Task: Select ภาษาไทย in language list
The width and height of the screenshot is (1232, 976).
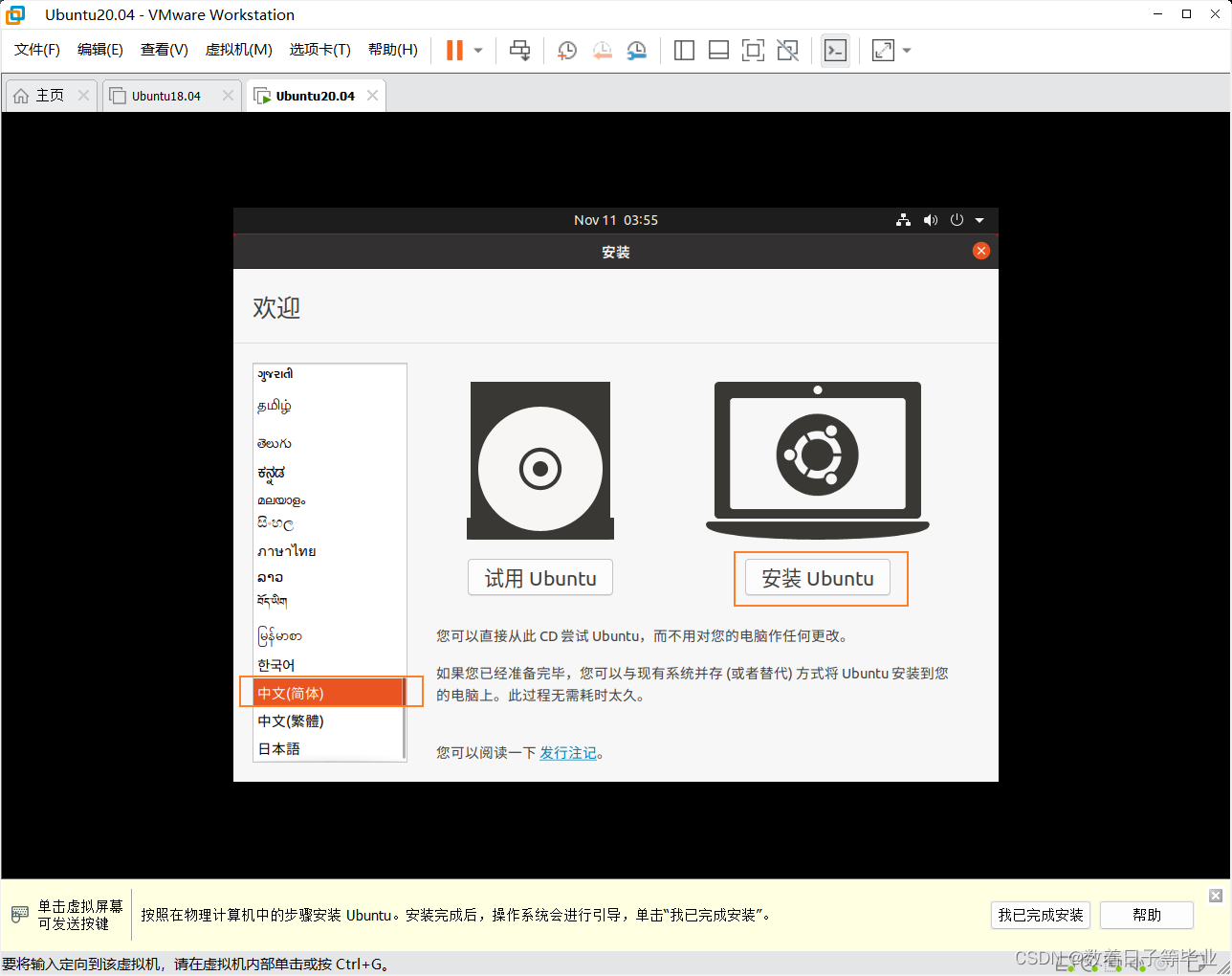Action: (x=328, y=551)
